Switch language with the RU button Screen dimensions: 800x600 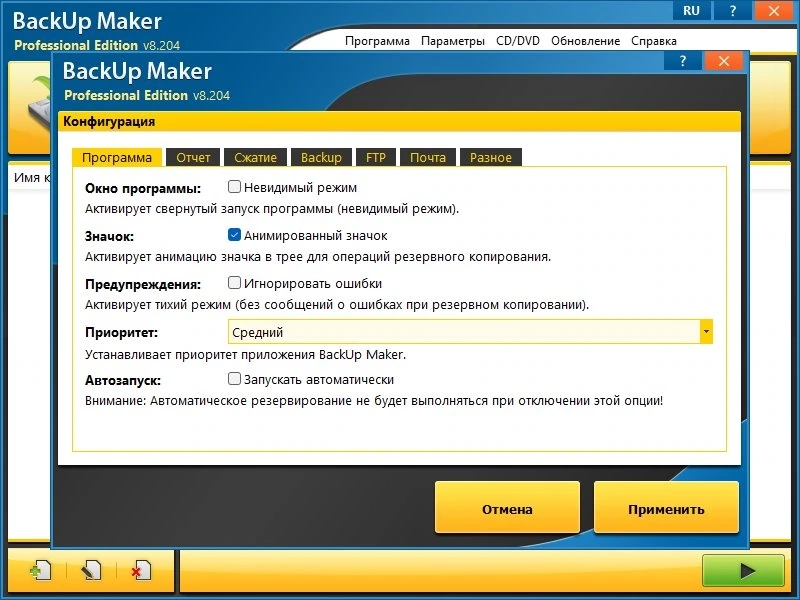point(691,11)
